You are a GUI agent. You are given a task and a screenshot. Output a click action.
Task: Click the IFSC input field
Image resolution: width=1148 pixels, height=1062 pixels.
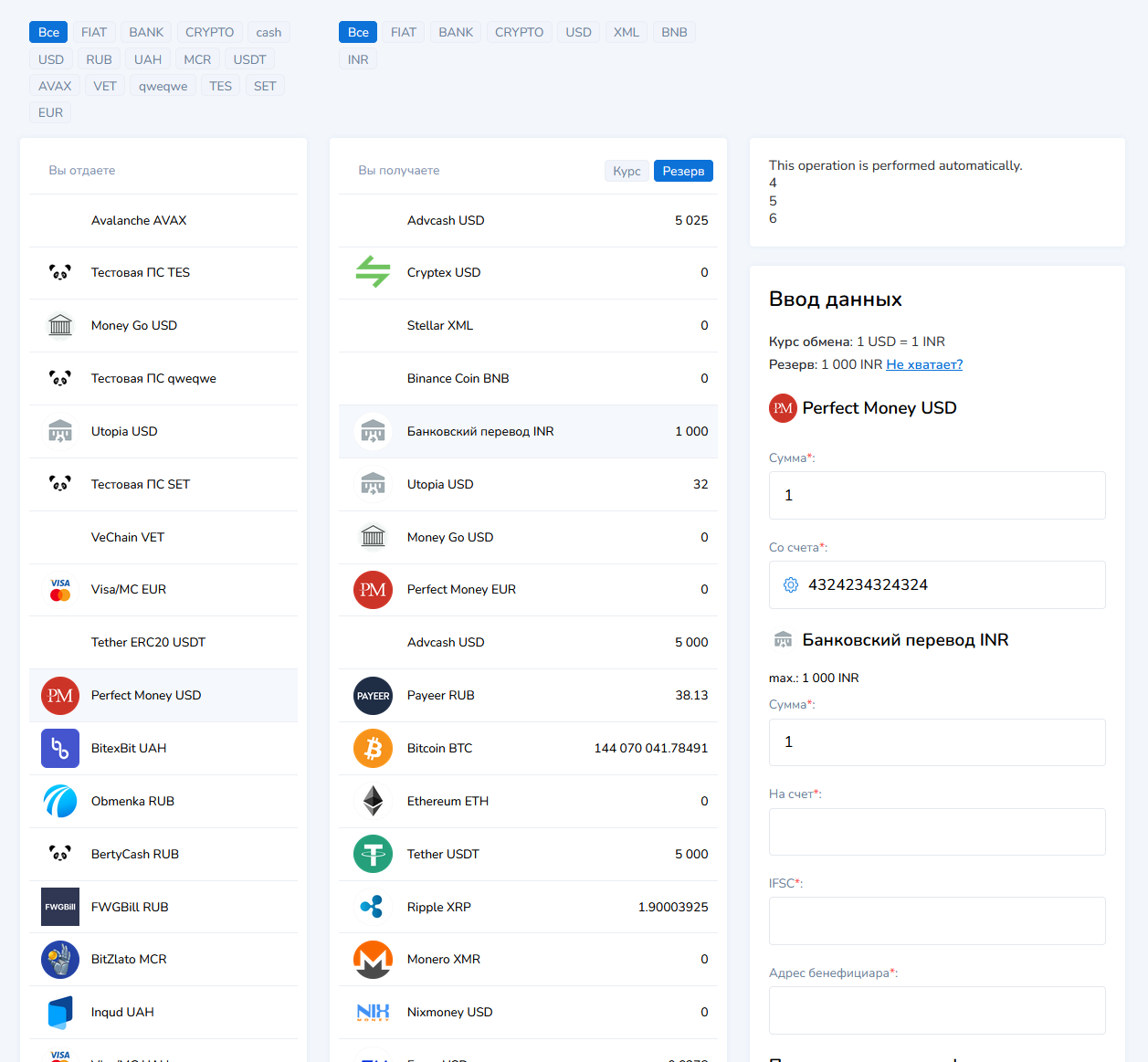(937, 920)
